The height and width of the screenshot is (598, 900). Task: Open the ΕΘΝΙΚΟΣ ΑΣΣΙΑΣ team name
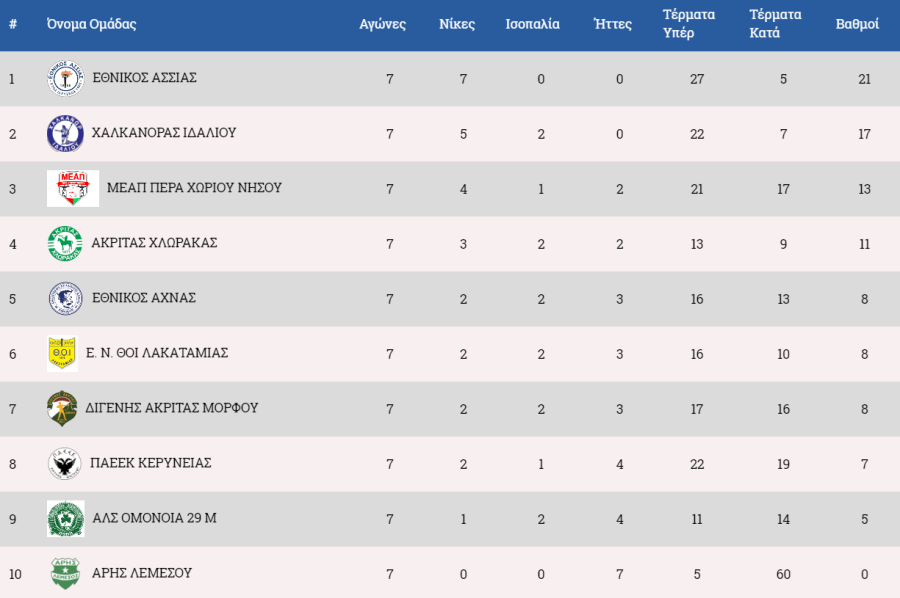click(x=145, y=77)
